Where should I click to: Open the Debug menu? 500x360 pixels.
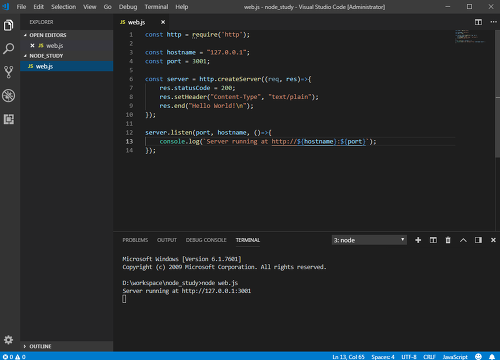(x=128, y=7)
